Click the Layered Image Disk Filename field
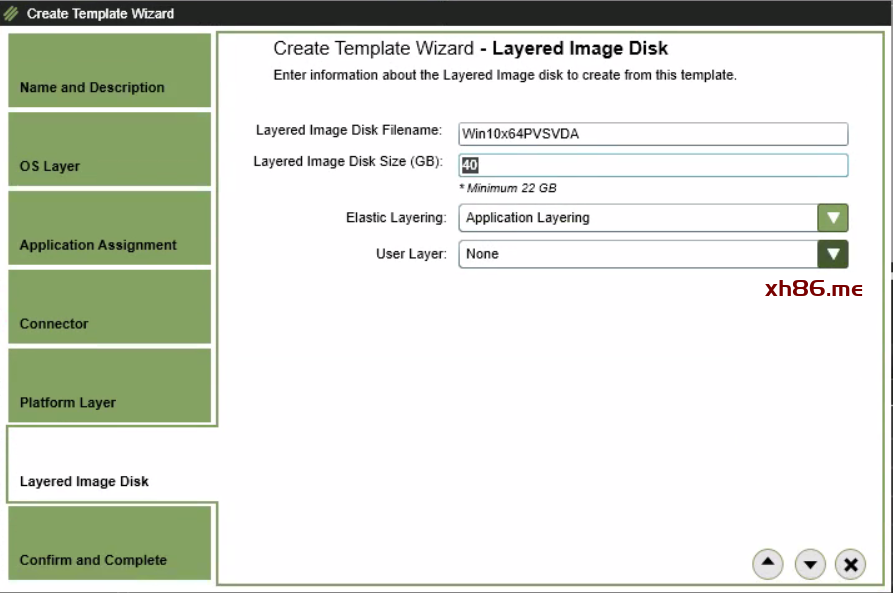 click(653, 134)
